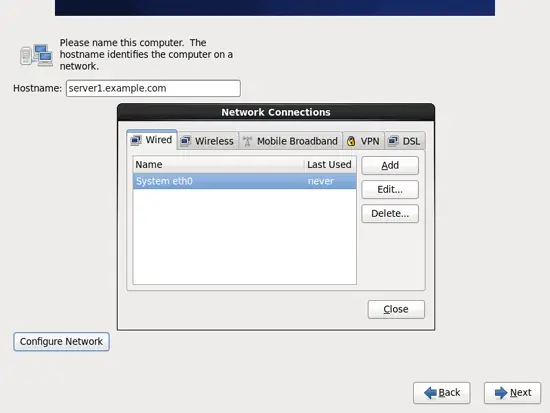Click the Network Connections title bar
This screenshot has width=550, height=413.
(276, 112)
